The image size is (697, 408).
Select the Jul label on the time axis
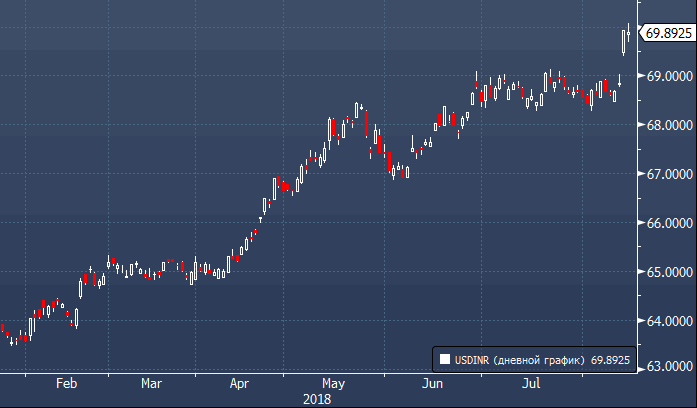pos(532,383)
